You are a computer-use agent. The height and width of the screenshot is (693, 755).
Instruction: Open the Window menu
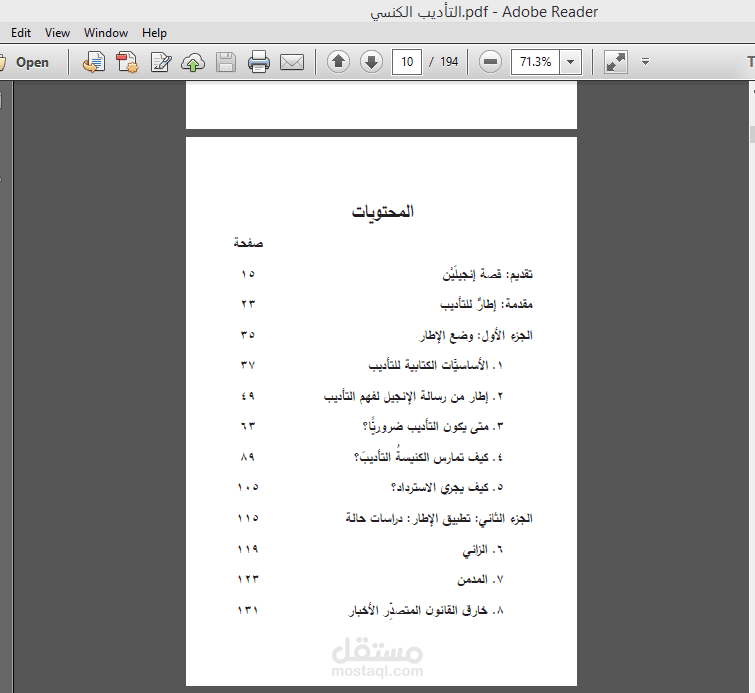[106, 33]
